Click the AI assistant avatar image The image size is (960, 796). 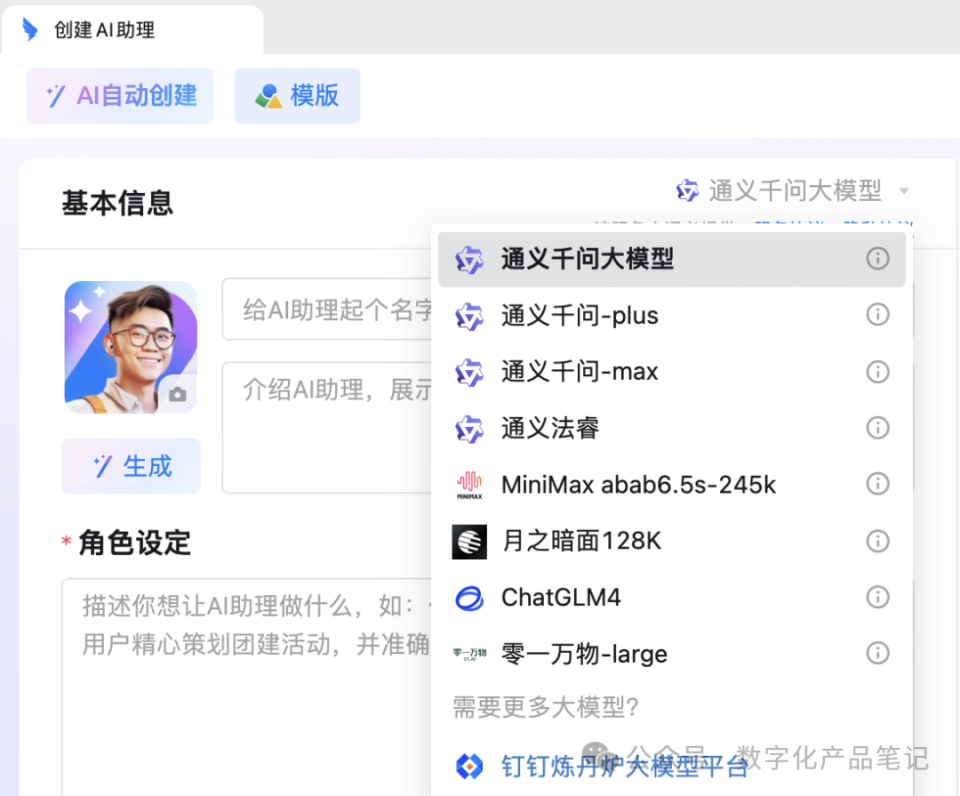131,347
